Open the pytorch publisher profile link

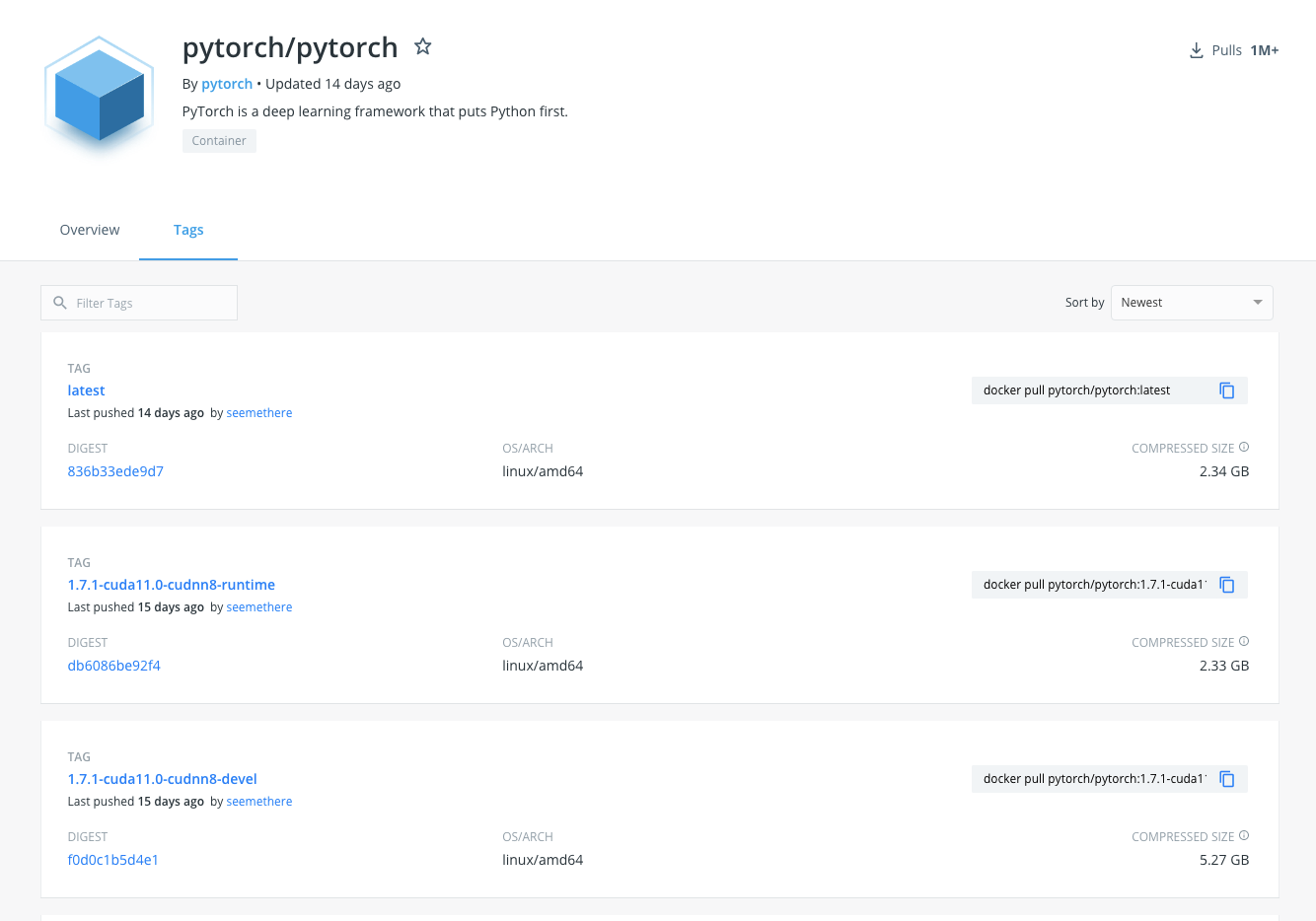coord(226,84)
